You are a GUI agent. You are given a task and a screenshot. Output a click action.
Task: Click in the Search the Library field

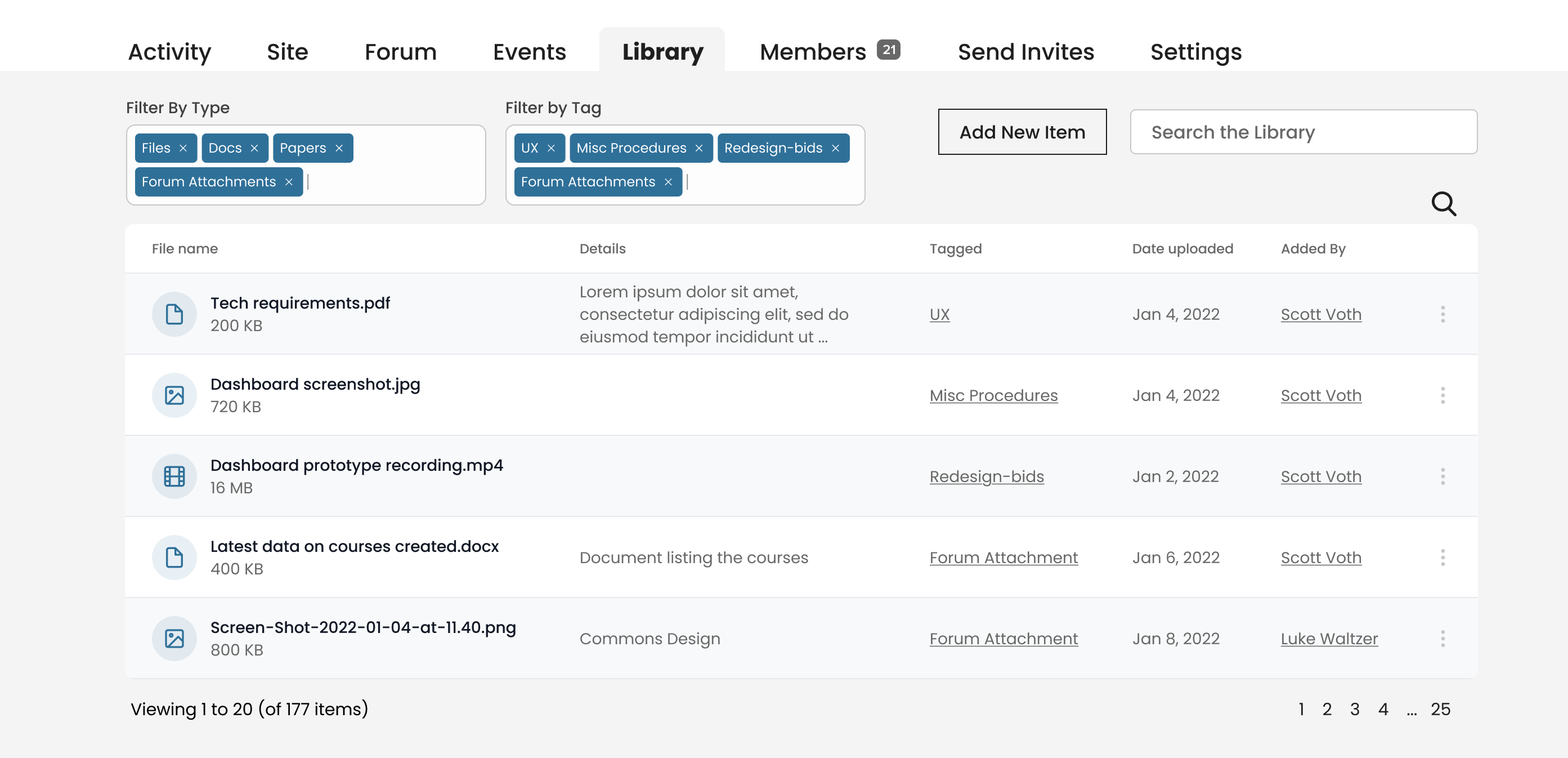[1302, 132]
